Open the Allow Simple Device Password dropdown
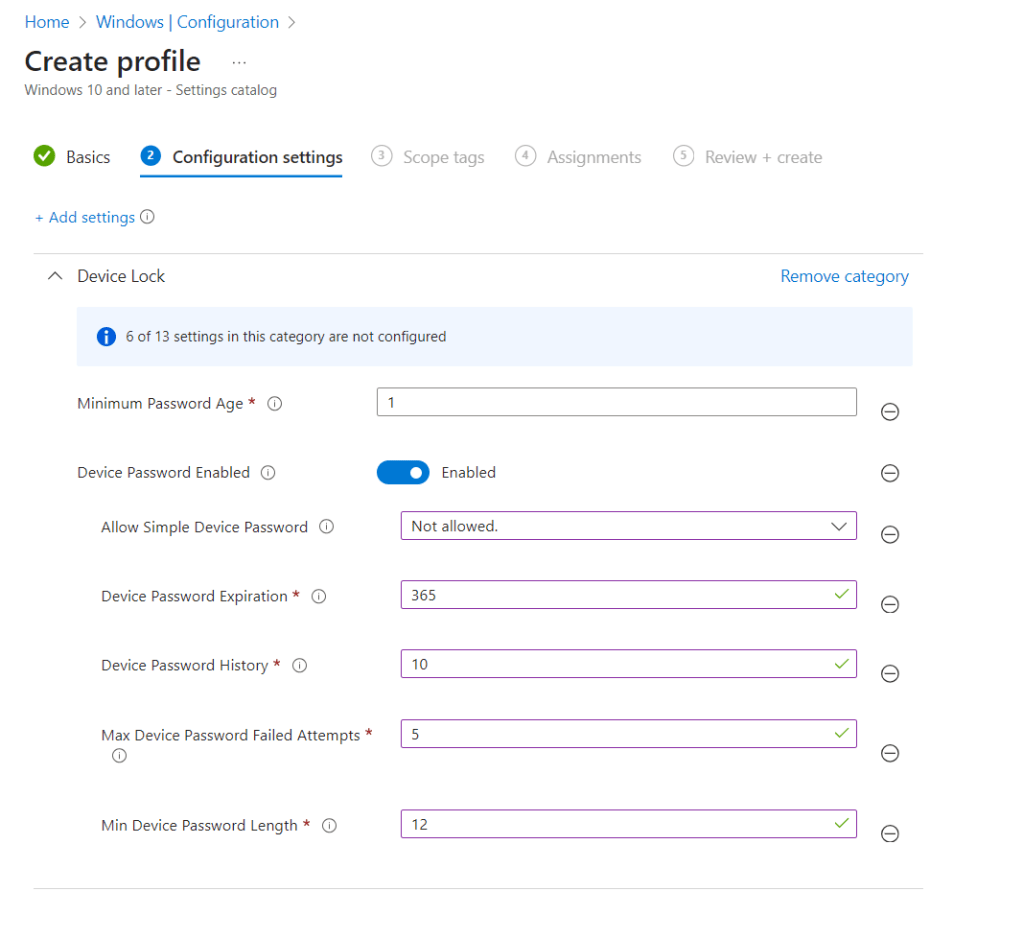 pos(628,526)
